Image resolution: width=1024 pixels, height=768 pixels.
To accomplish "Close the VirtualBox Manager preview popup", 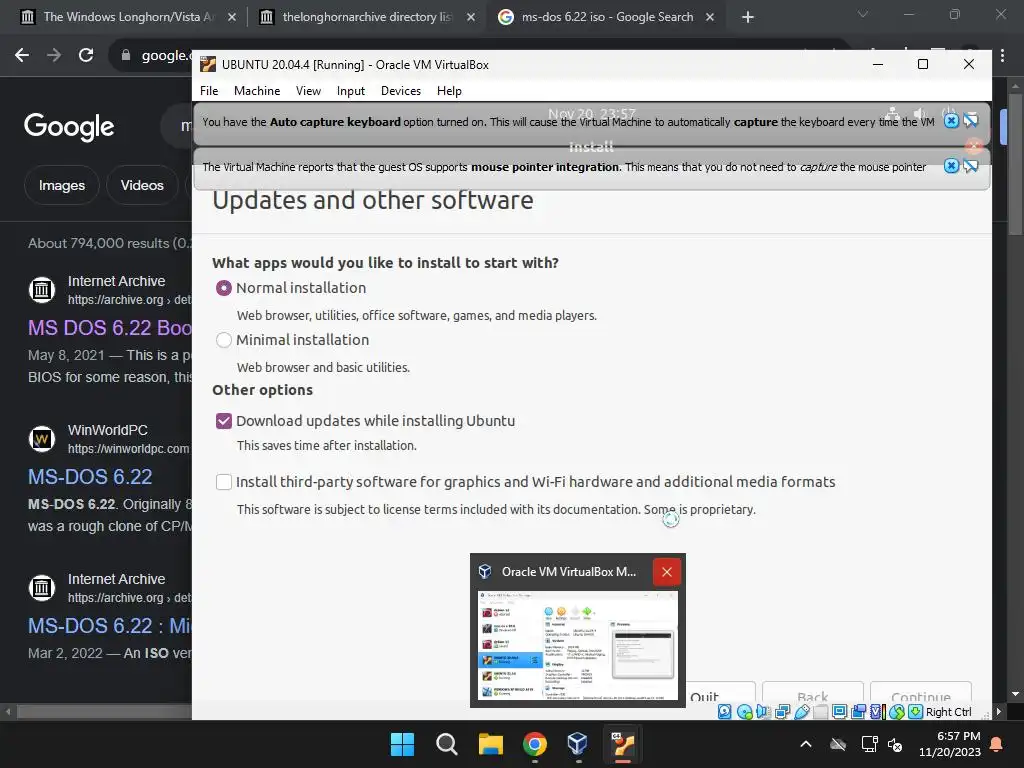I will click(667, 572).
